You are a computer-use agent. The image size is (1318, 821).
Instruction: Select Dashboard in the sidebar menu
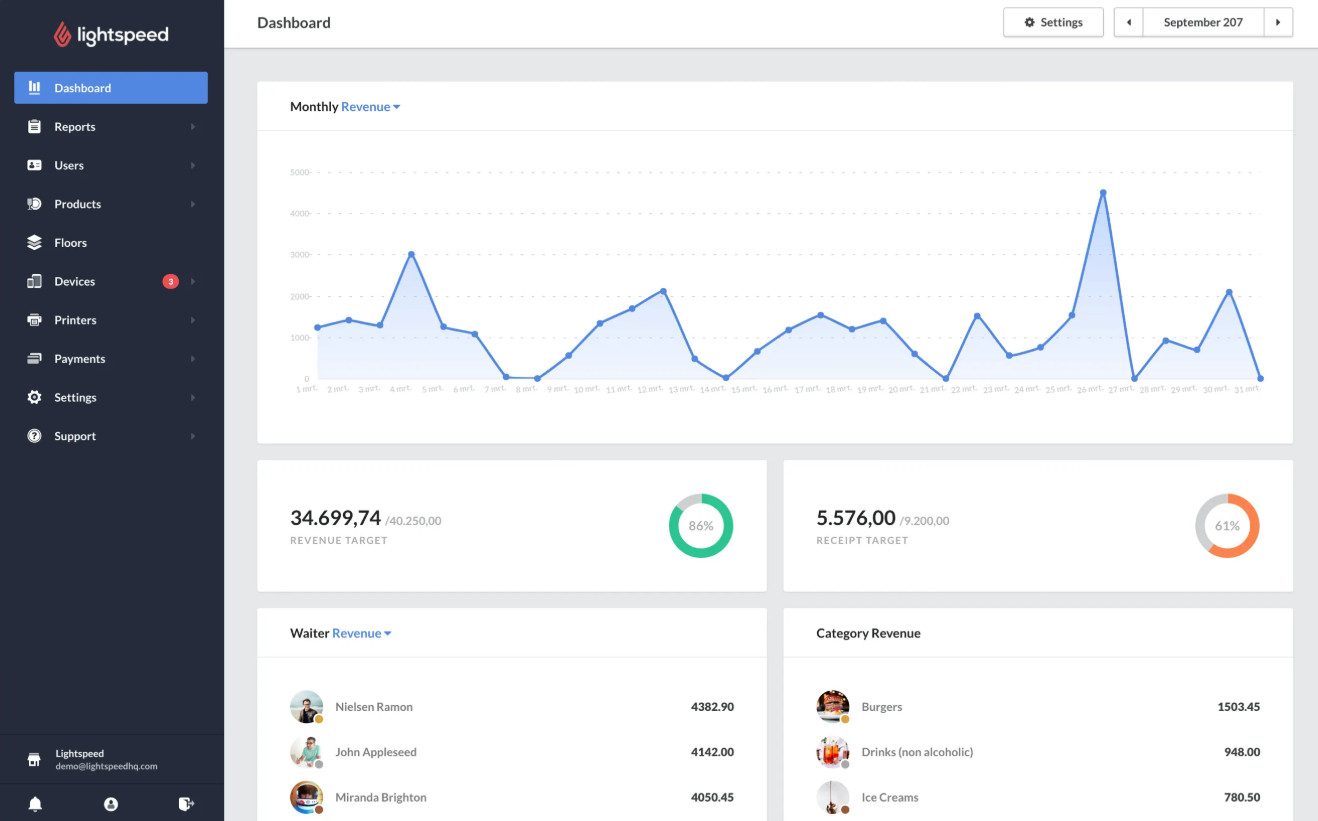pos(111,88)
